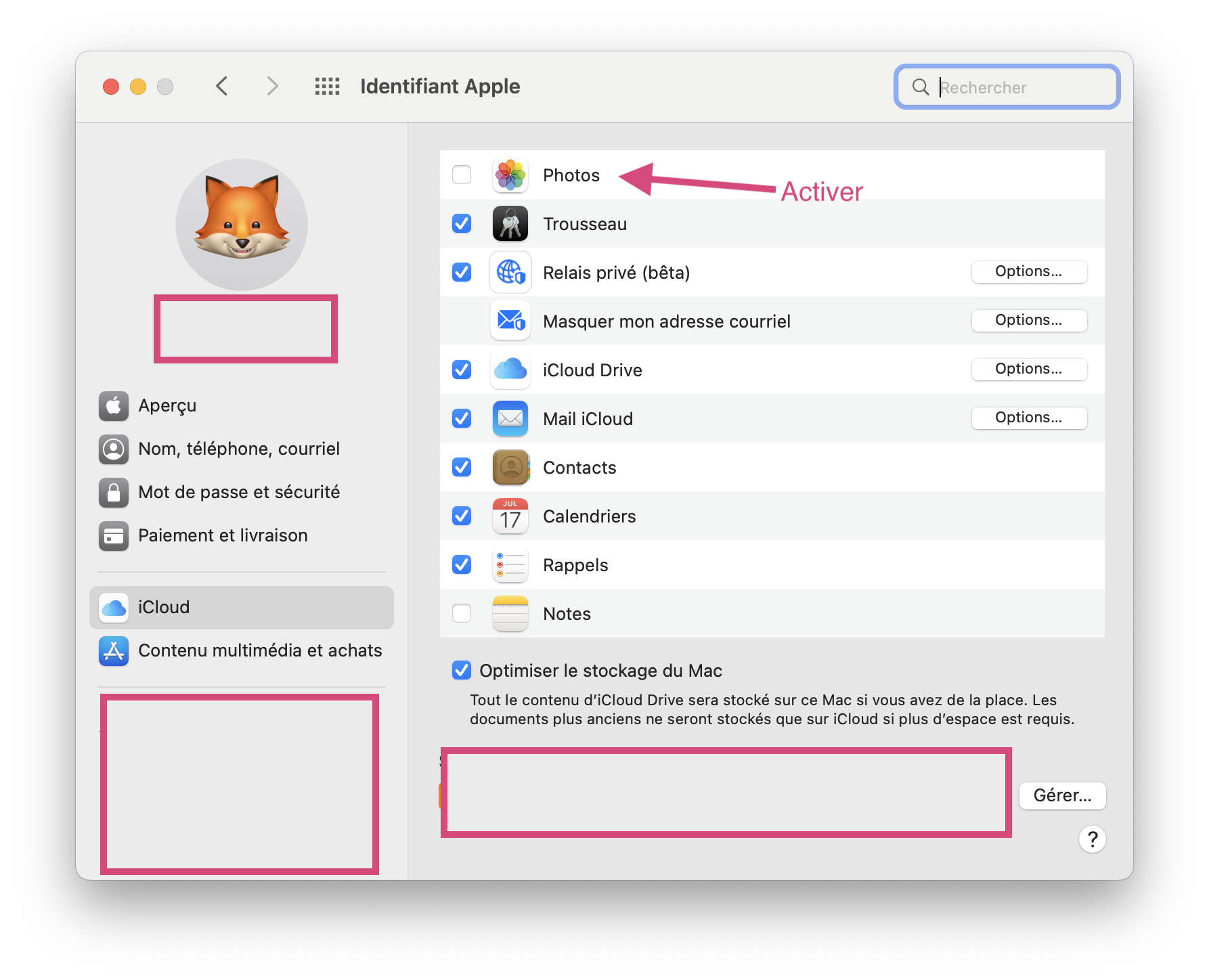Click the person icon beside Nom, téléphone, courriel

(x=114, y=449)
